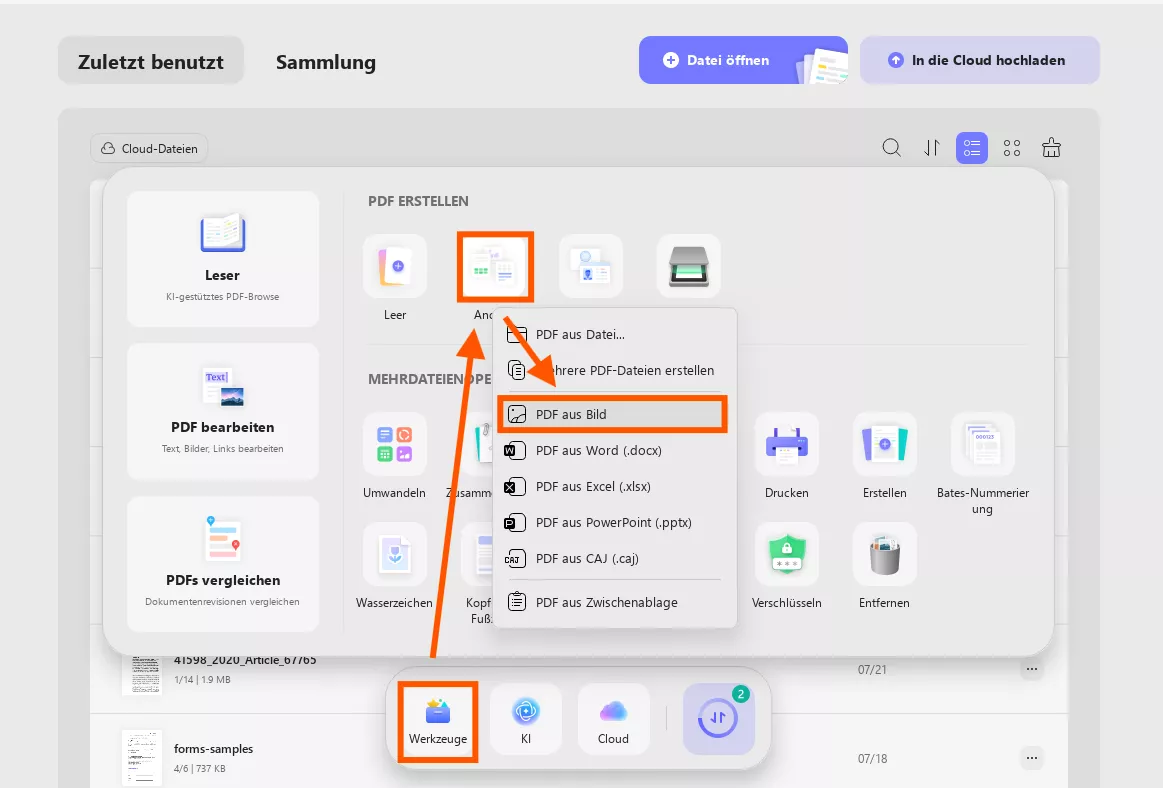Open the Bates-Nummerierung tool

coord(982,444)
